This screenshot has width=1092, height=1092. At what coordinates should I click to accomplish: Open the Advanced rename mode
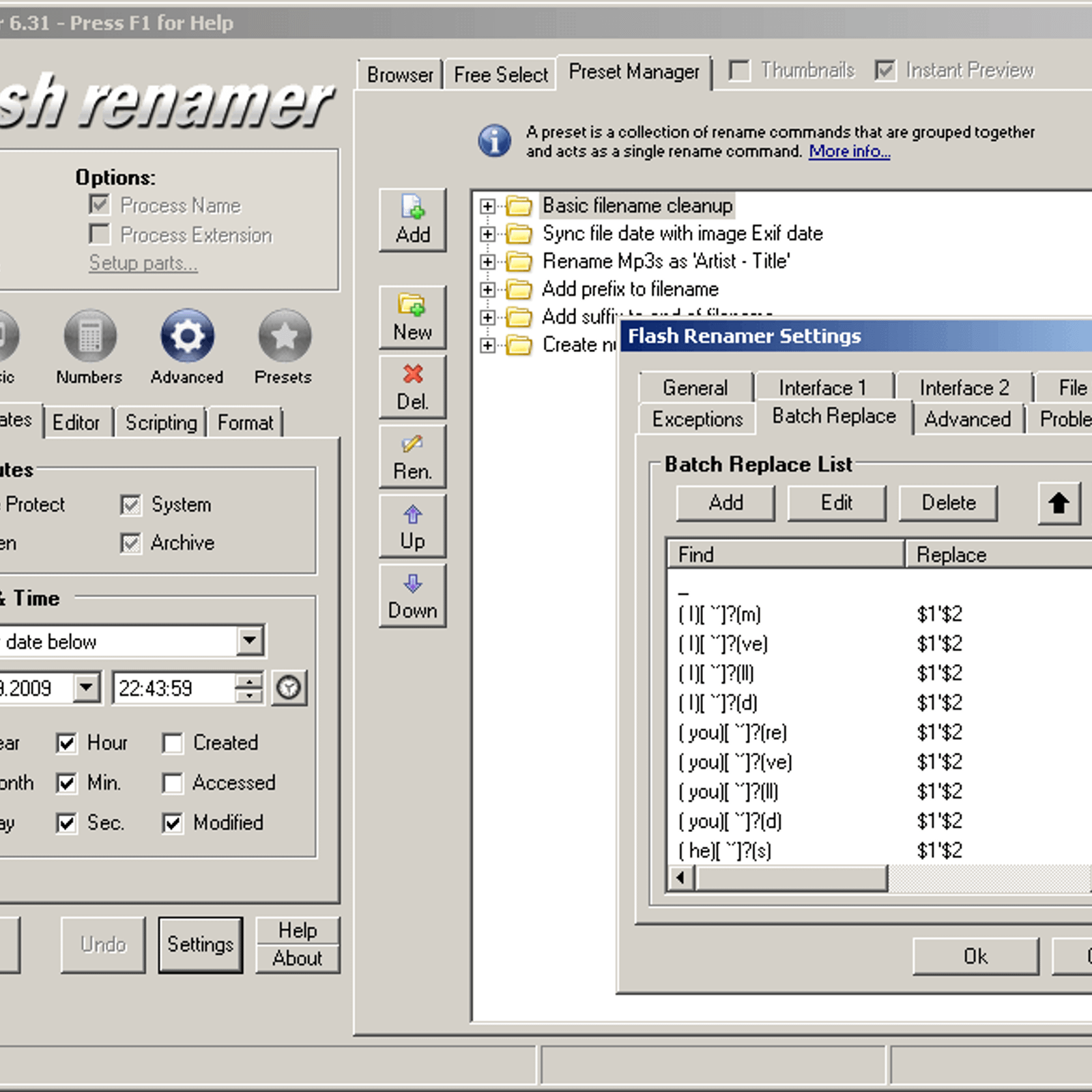[x=187, y=347]
